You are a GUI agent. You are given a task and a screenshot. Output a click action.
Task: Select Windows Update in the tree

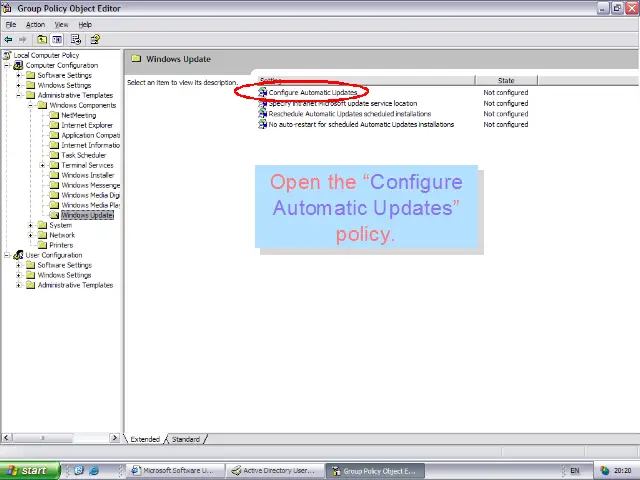pyautogui.click(x=87, y=215)
